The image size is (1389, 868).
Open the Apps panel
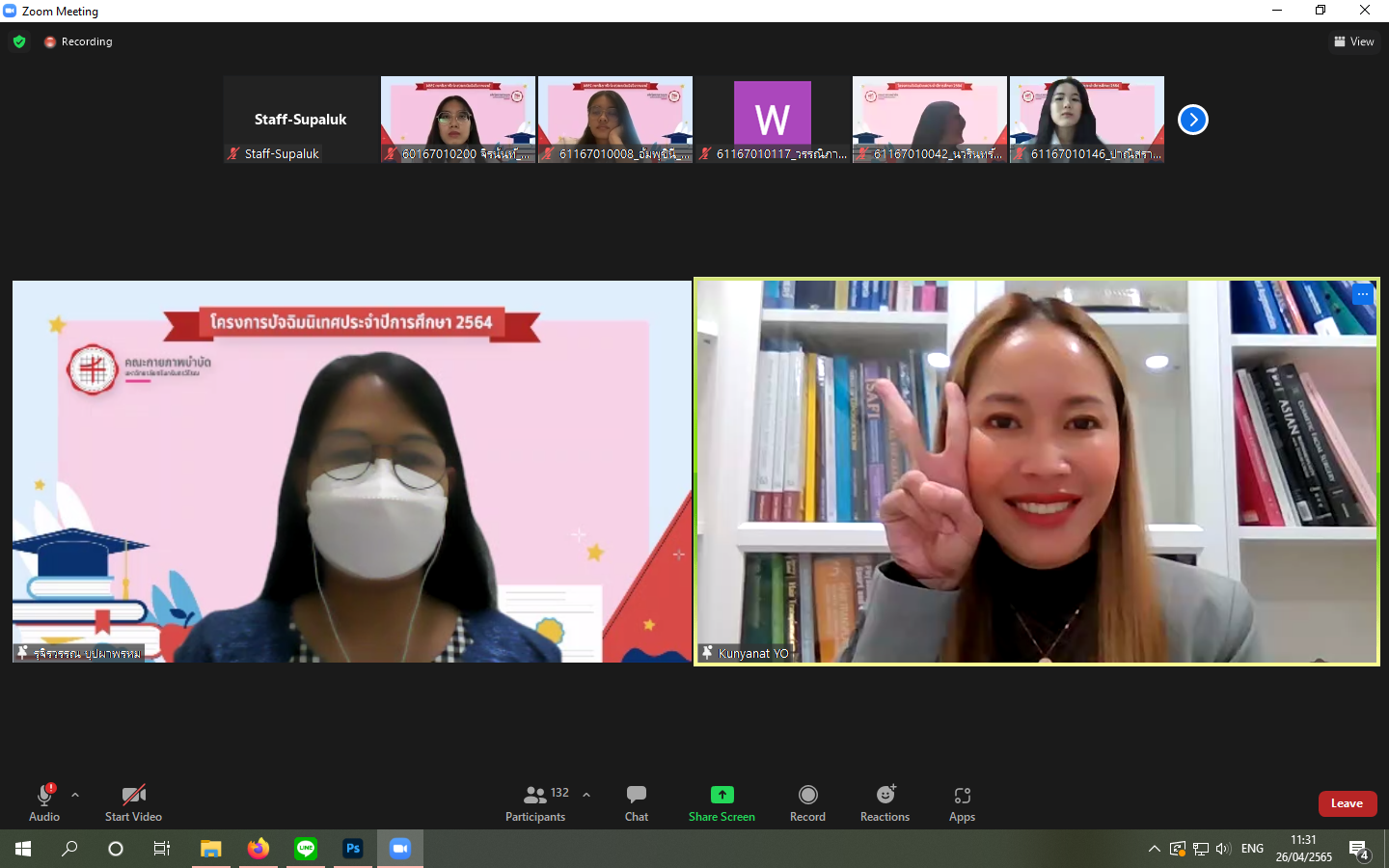pos(962,802)
